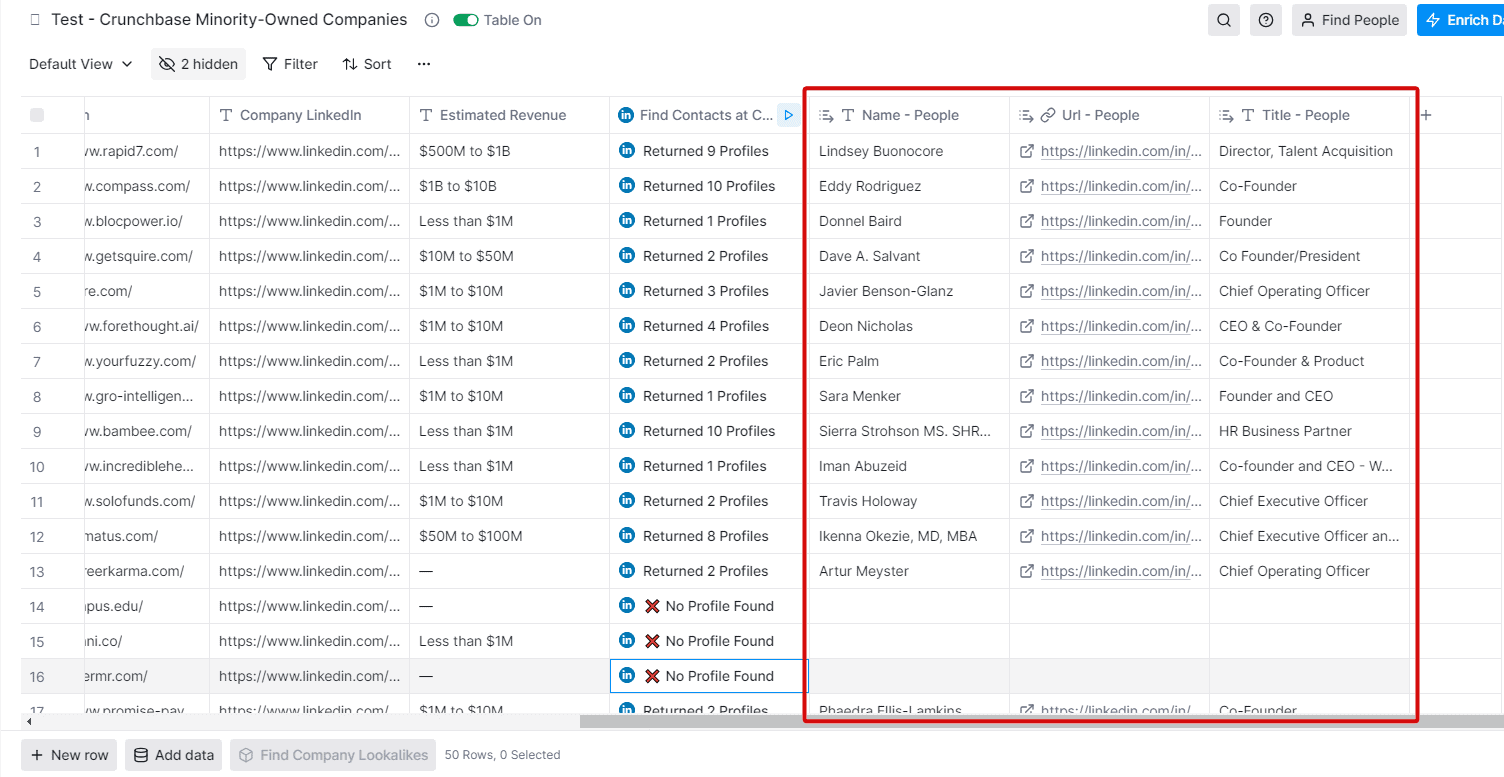
Task: Open the Estimated Revenue column header menu
Action: [510, 115]
